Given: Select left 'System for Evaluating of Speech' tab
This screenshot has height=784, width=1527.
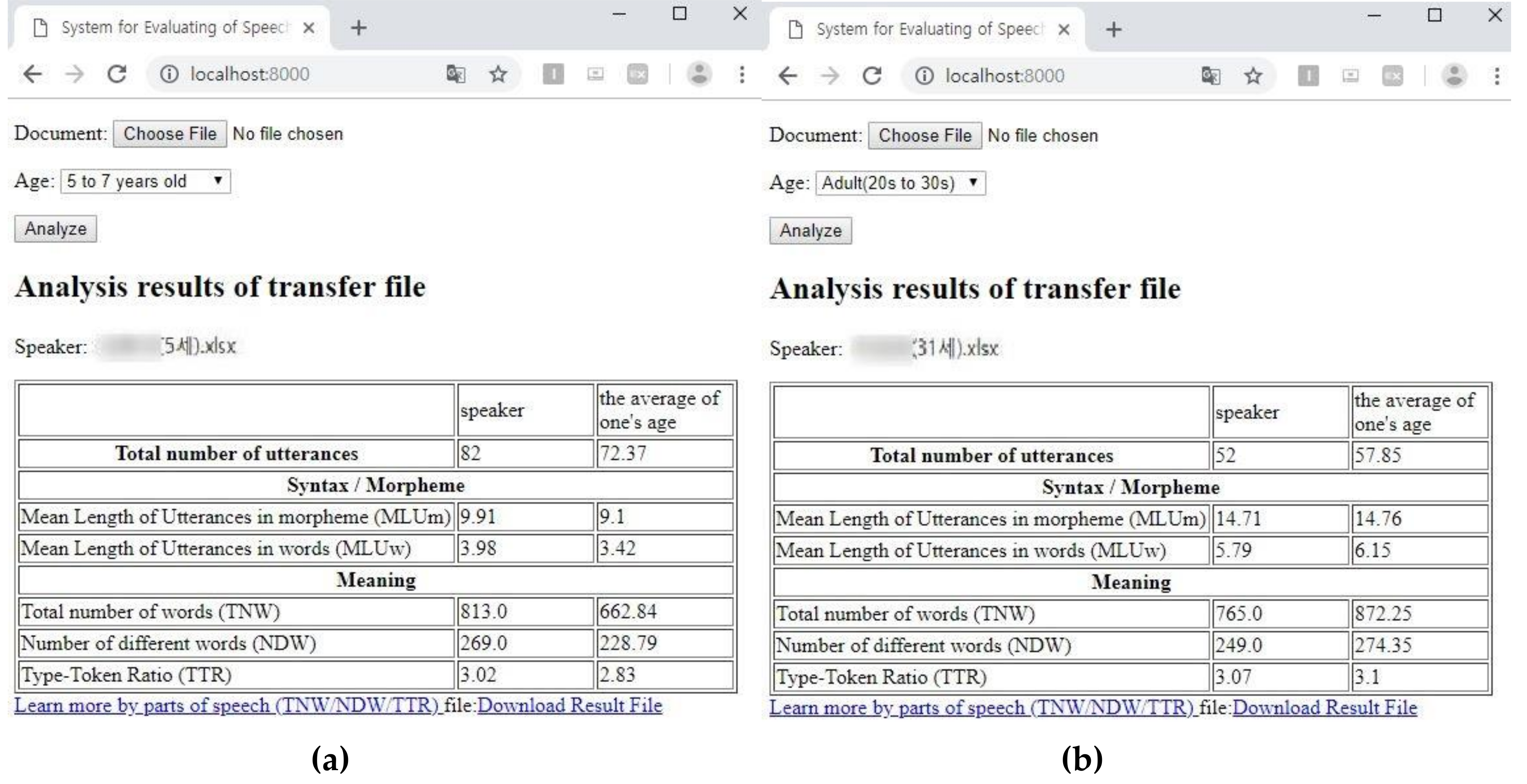Looking at the screenshot, I should click(x=172, y=28).
